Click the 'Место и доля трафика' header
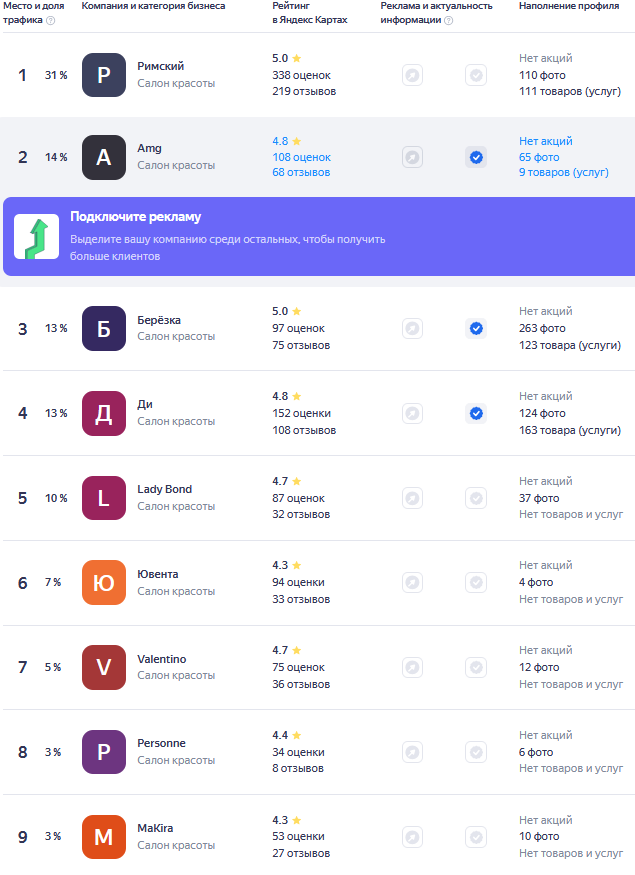The image size is (635, 875). 33,13
